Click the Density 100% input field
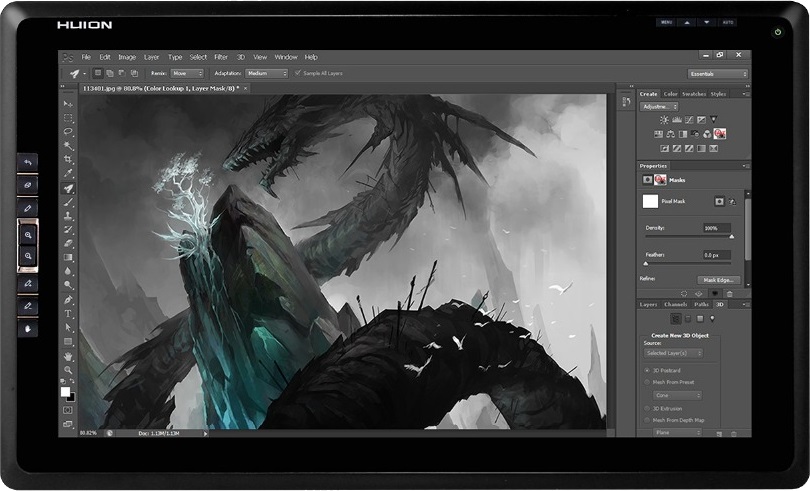This screenshot has height=491, width=810. [x=716, y=228]
